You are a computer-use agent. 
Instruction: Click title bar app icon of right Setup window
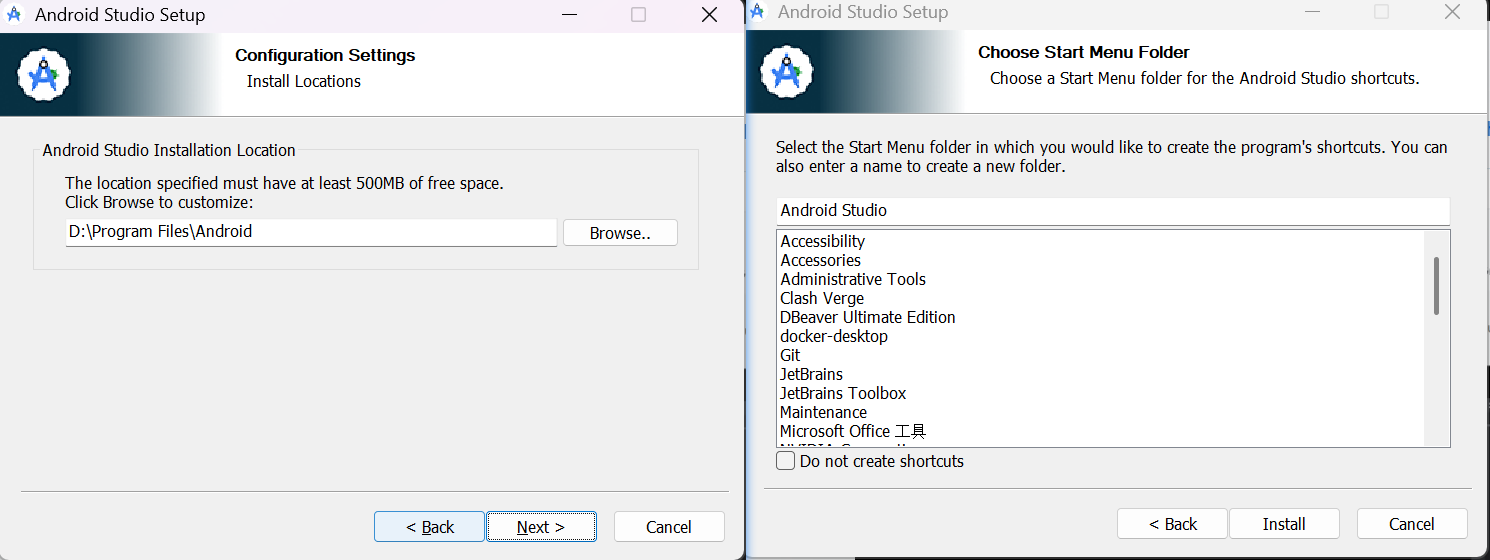[x=757, y=12]
